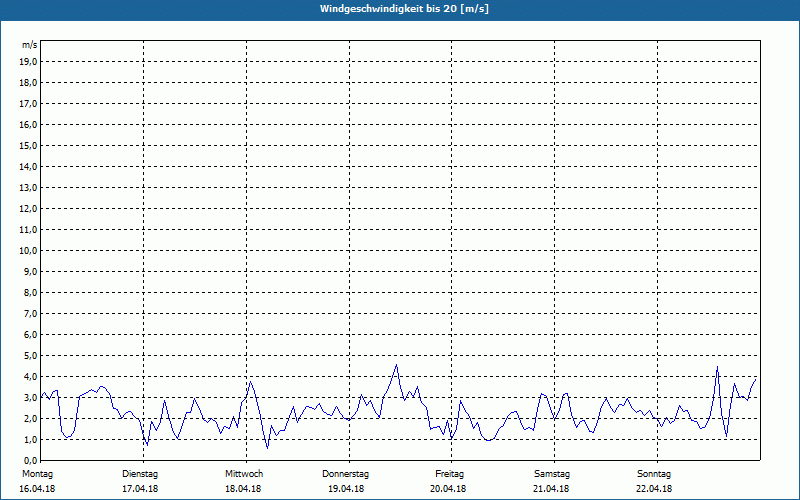Click the '13,0' axis value
800x500 pixels.
28,188
